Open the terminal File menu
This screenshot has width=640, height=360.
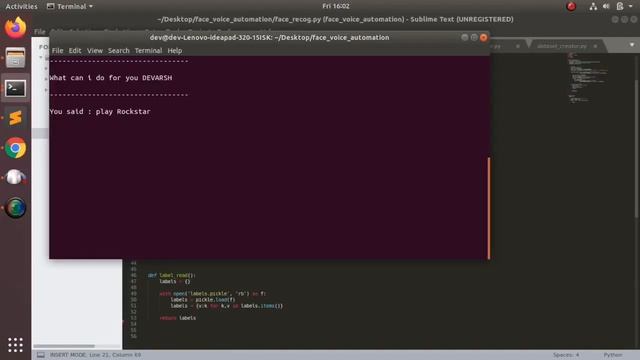[x=58, y=51]
